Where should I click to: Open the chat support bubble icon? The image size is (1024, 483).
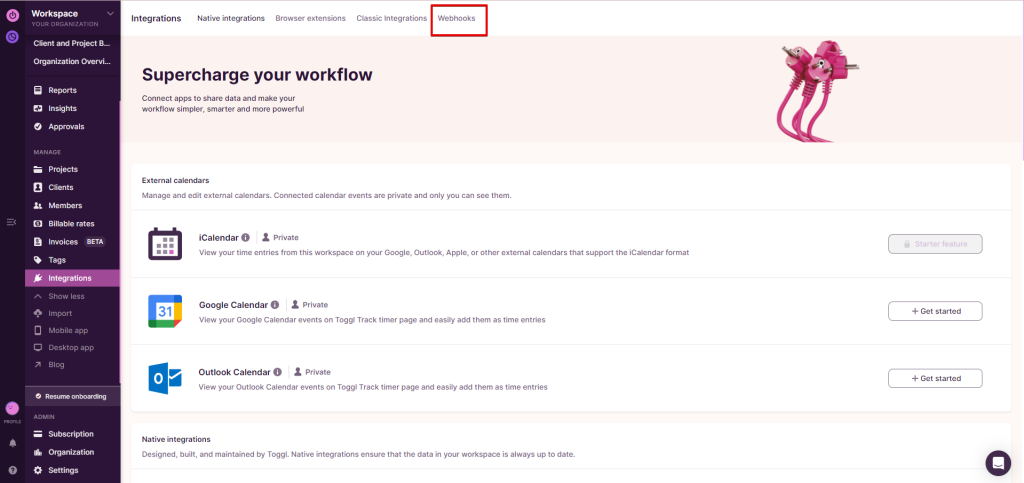tap(997, 462)
